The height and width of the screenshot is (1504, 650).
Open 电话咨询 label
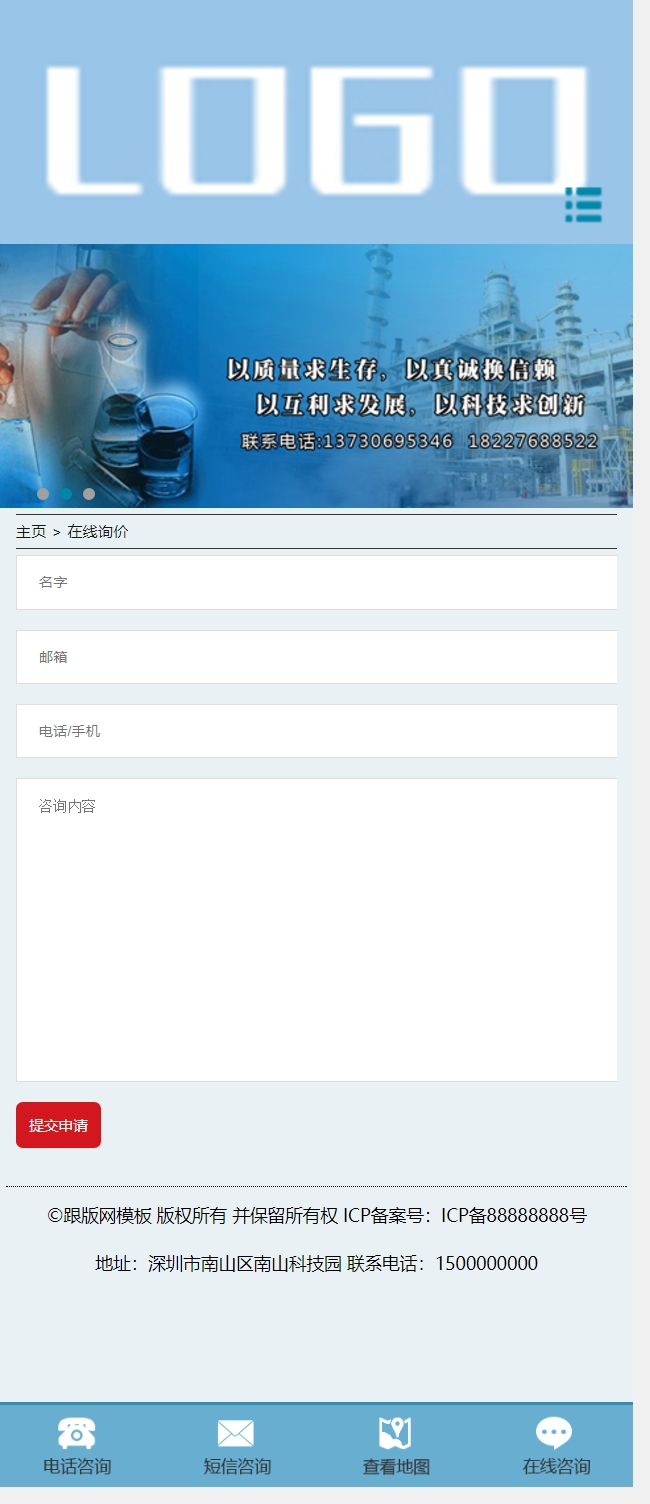(77, 1467)
